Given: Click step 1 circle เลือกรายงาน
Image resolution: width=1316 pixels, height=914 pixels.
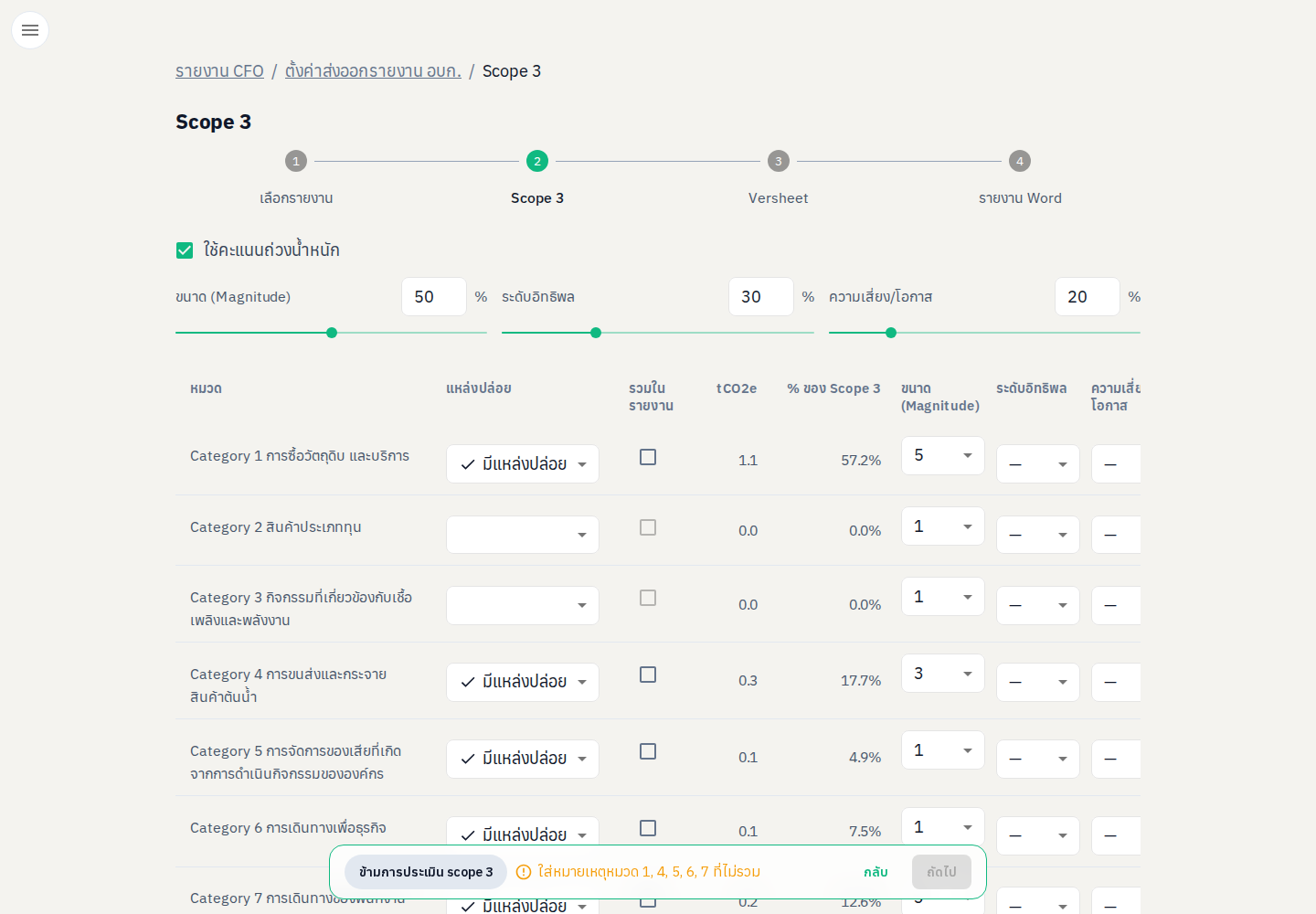Looking at the screenshot, I should pos(296,161).
